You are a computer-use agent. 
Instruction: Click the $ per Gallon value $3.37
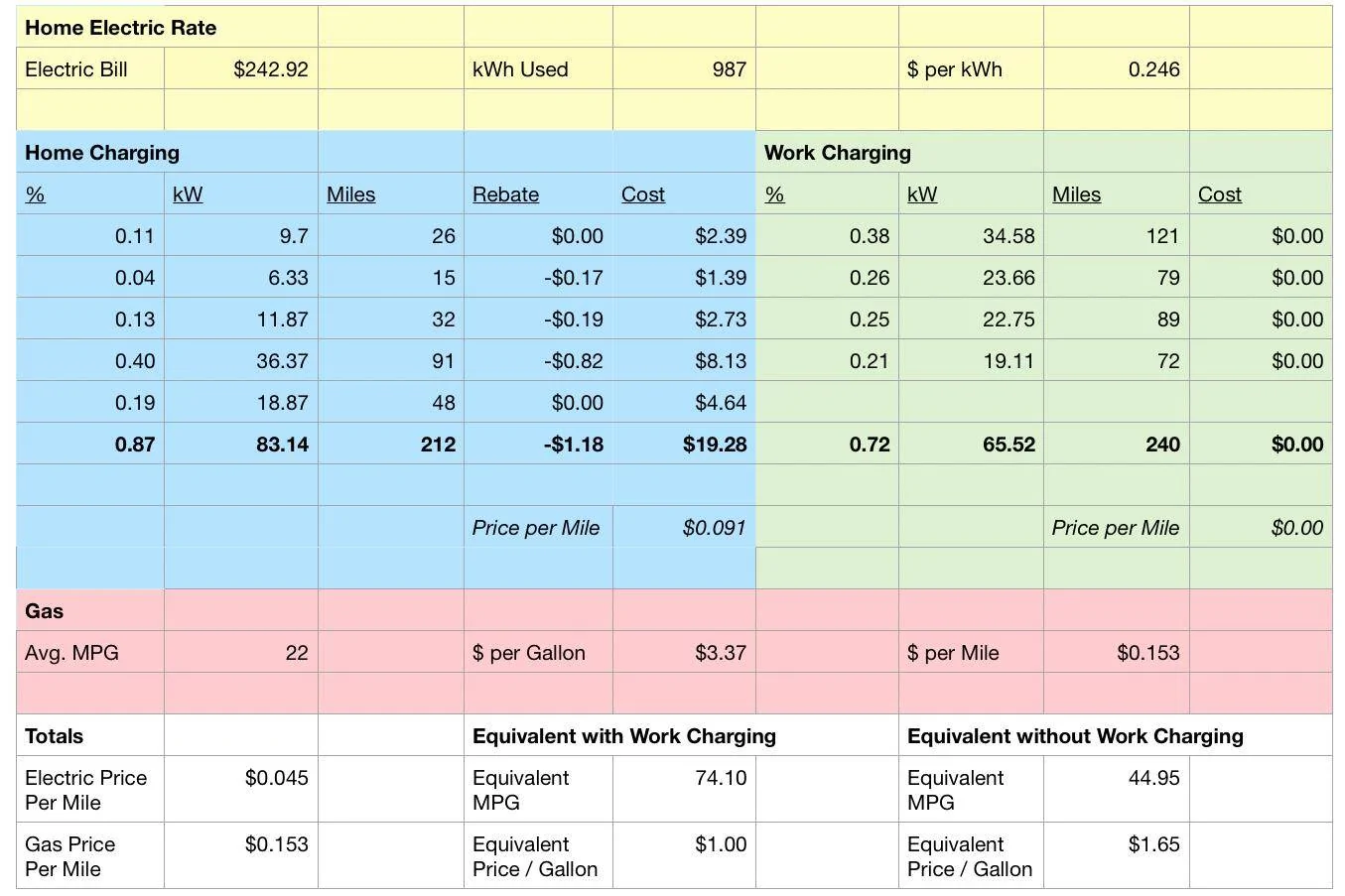point(684,653)
